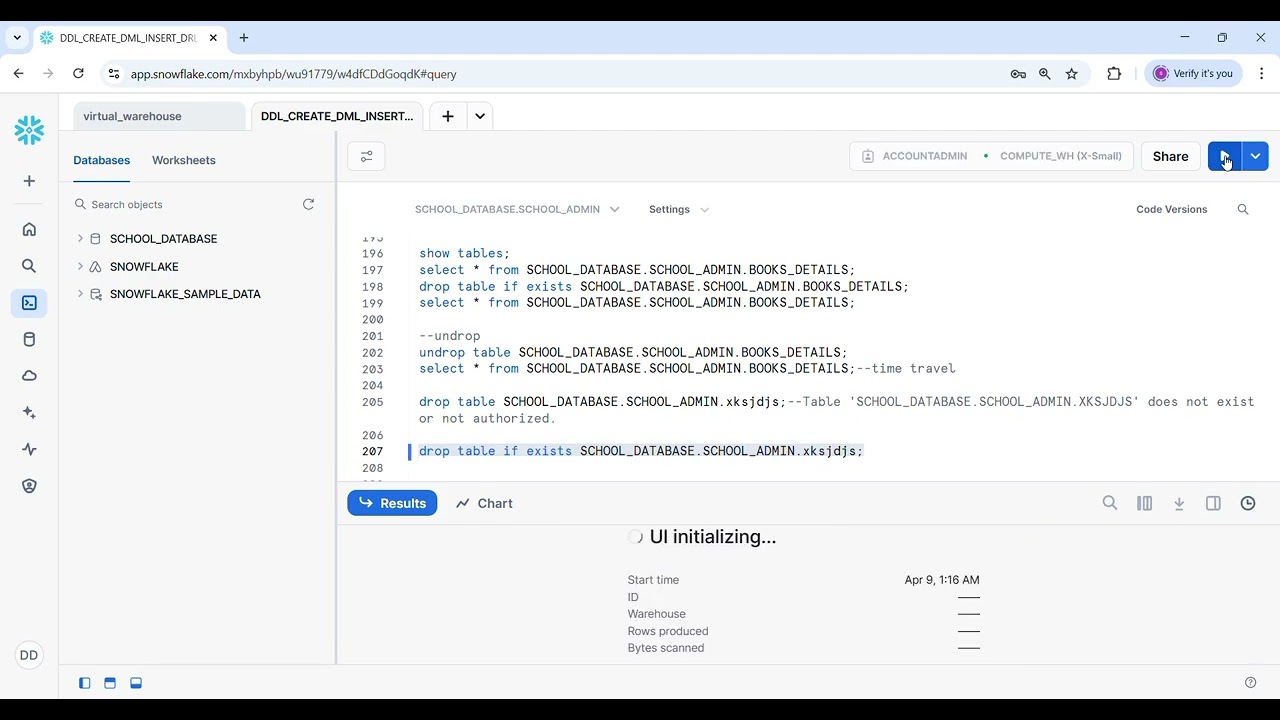This screenshot has width=1280, height=720.
Task: Open the Data database sidebar icon
Action: pos(29,339)
